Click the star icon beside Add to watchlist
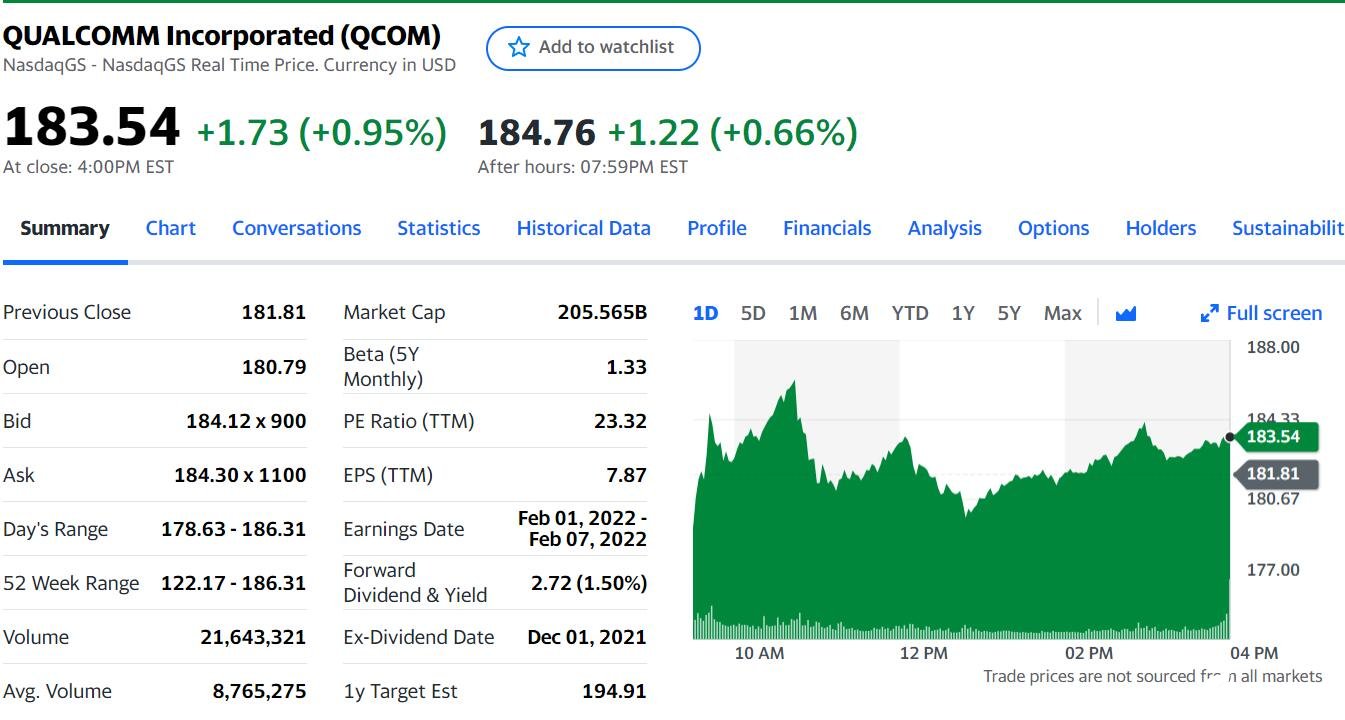Image resolution: width=1345 pixels, height=720 pixels. click(518, 47)
